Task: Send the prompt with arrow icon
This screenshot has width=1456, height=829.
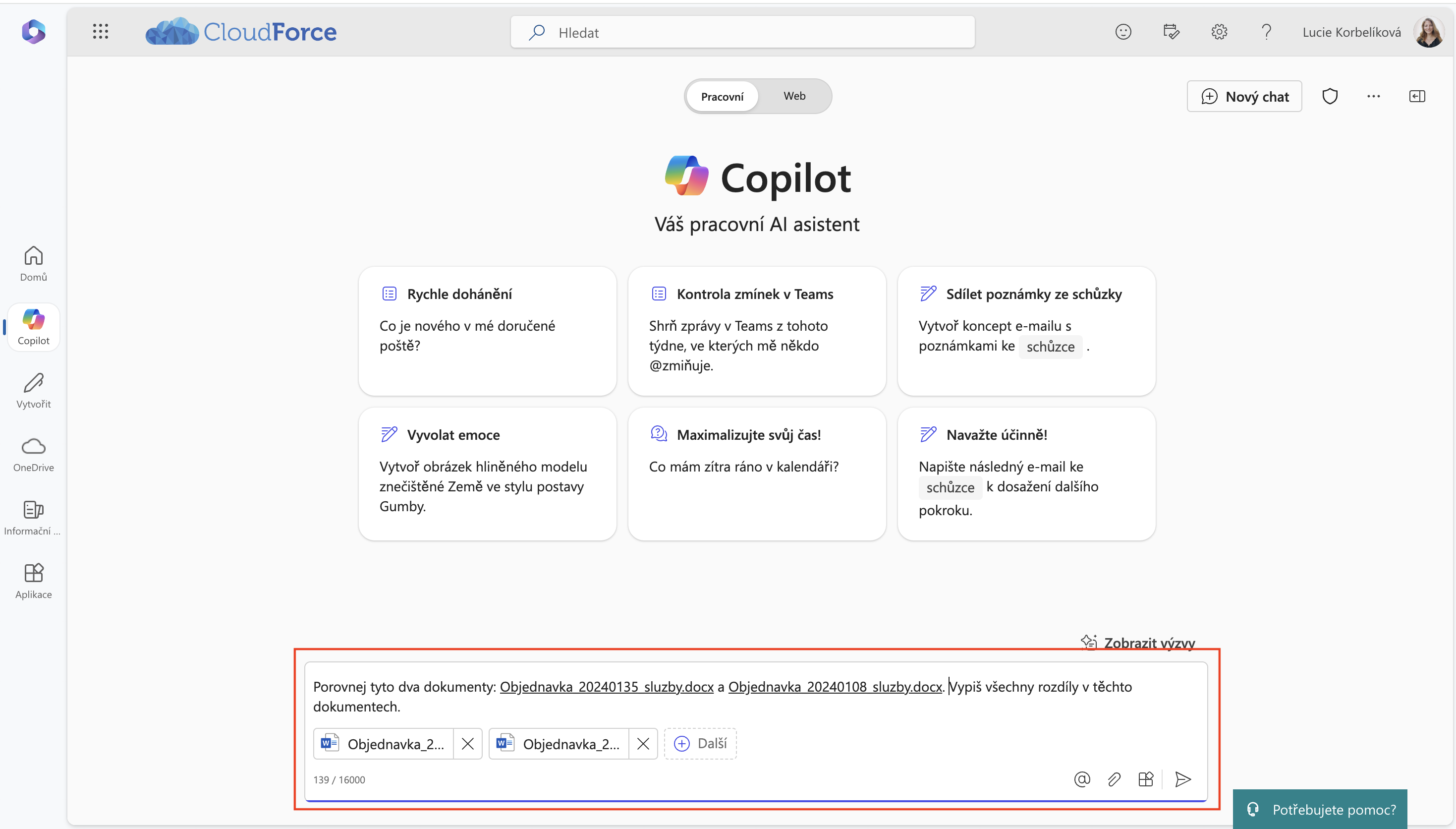Action: (x=1182, y=779)
